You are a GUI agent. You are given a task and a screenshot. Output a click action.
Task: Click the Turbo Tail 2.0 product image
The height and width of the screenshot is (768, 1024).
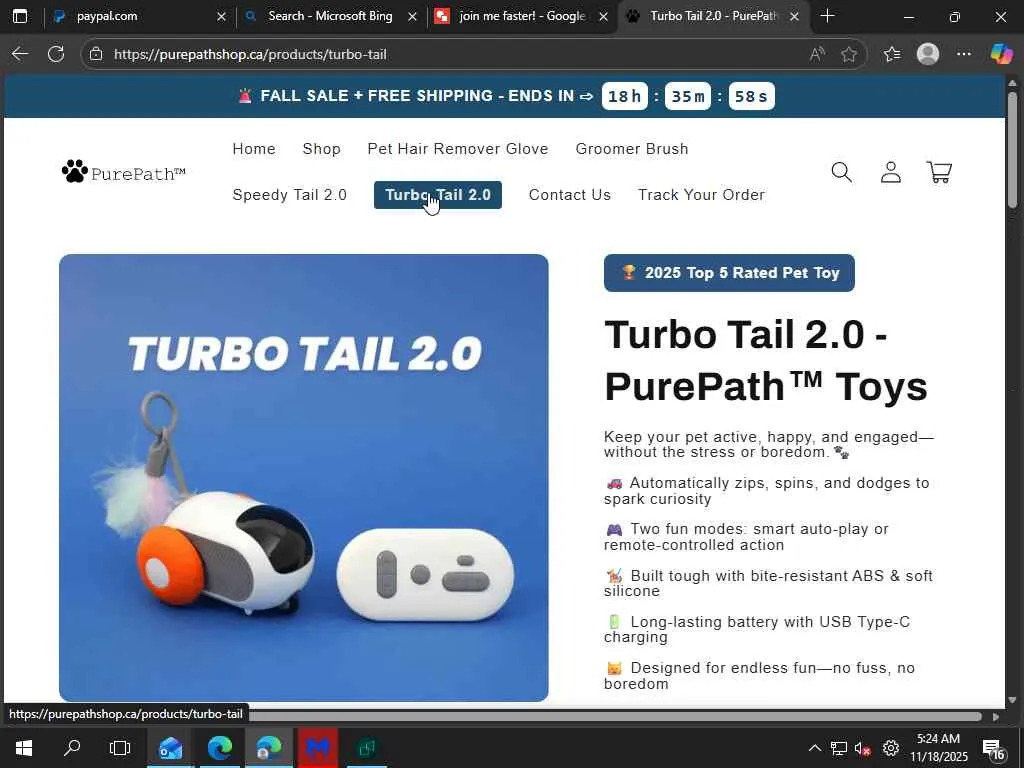coord(304,477)
